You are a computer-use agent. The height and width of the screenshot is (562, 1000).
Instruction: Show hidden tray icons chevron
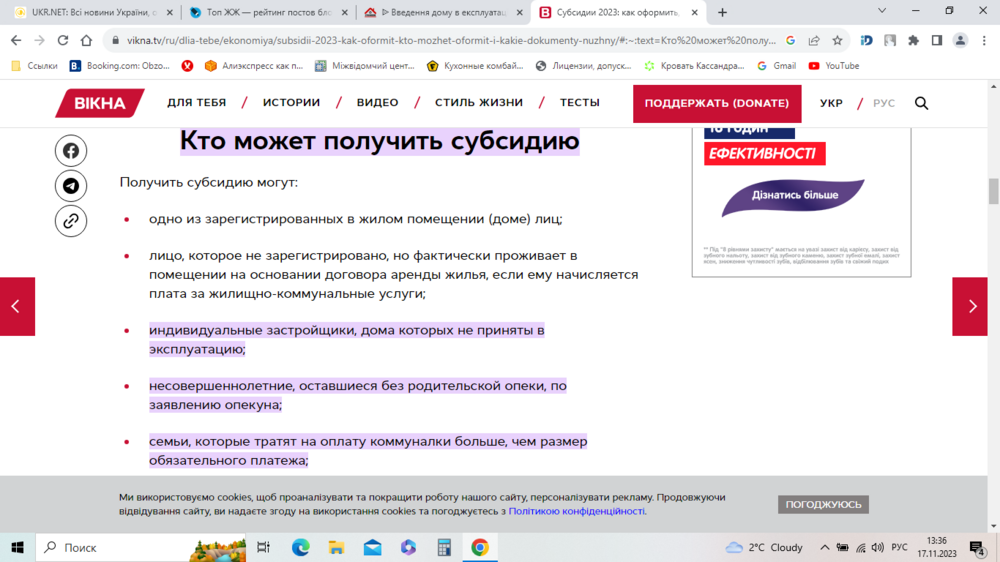click(825, 547)
